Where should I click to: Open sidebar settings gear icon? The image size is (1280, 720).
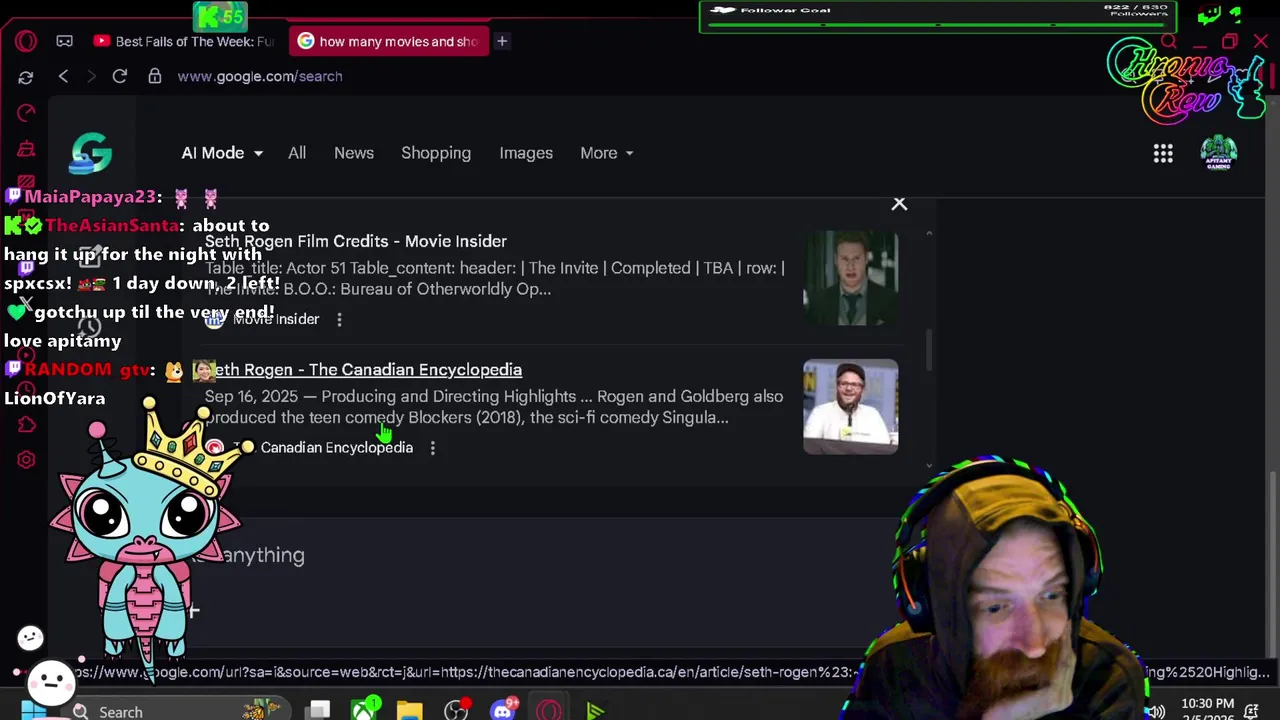26,460
